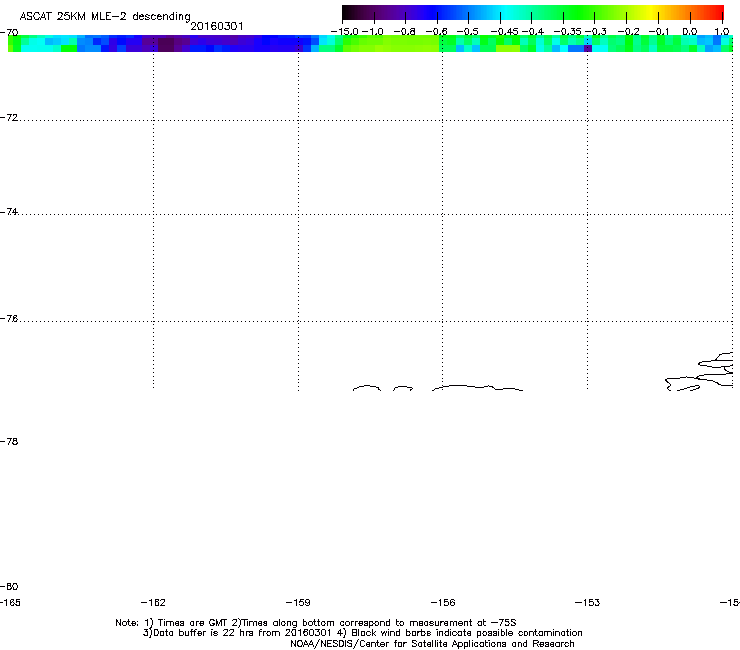Click the longitude label -162
Viewport: 740px width, 650px height.
(153, 602)
